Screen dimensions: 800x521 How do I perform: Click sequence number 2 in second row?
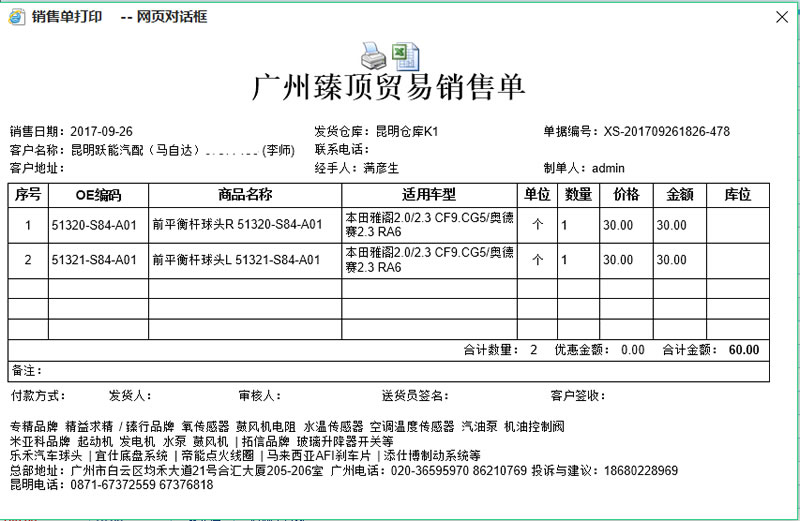(x=28, y=260)
